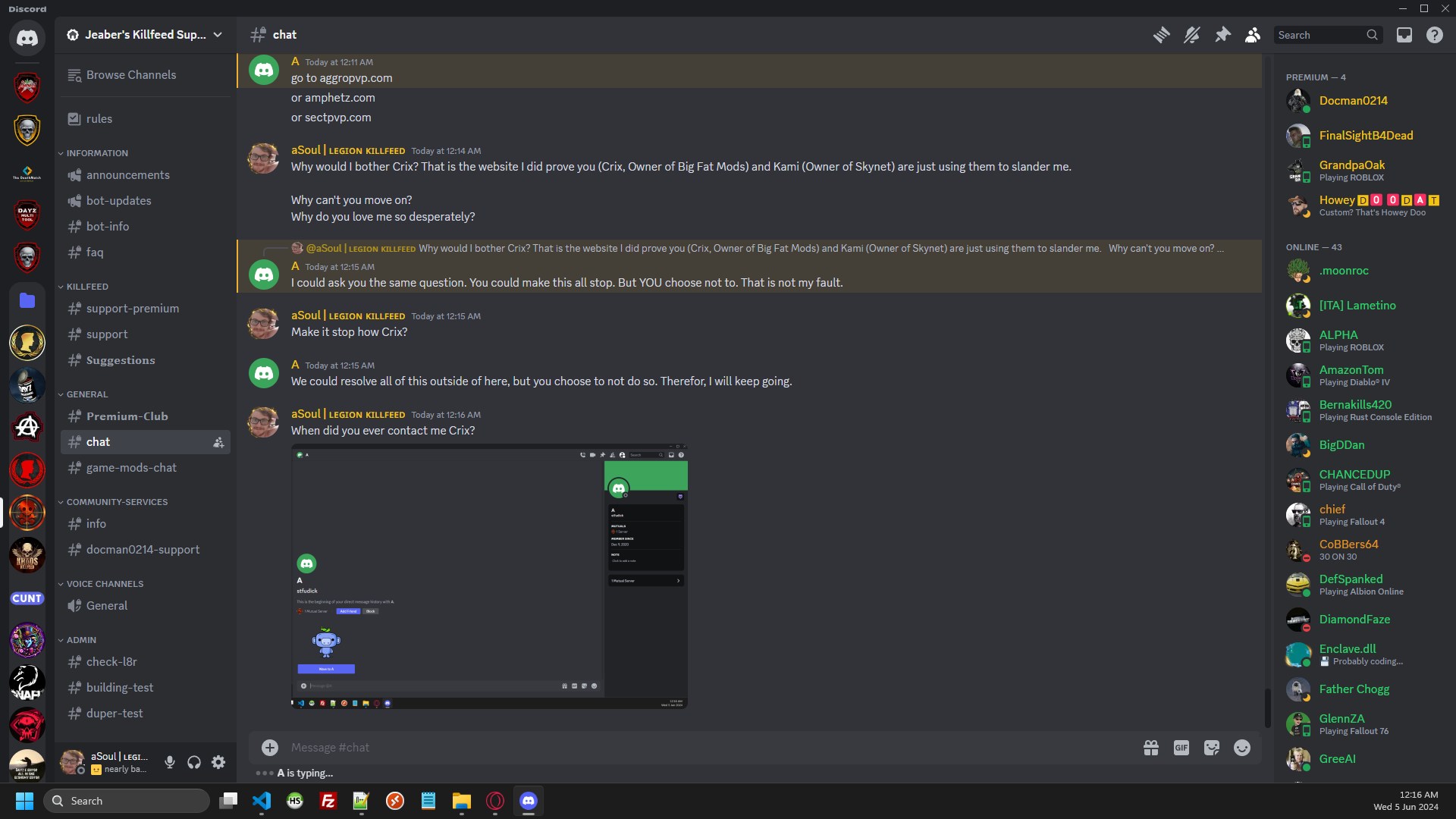Go to announcements channel
1456x819 pixels.
tap(146, 175)
